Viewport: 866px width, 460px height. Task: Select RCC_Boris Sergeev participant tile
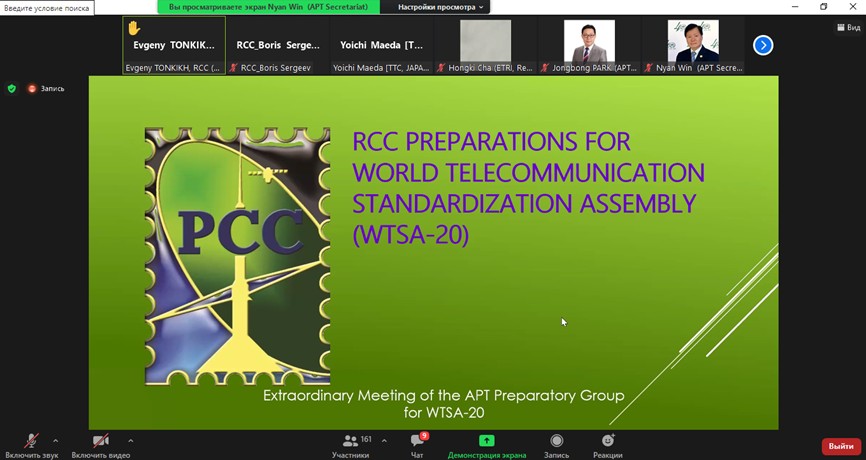pos(278,45)
